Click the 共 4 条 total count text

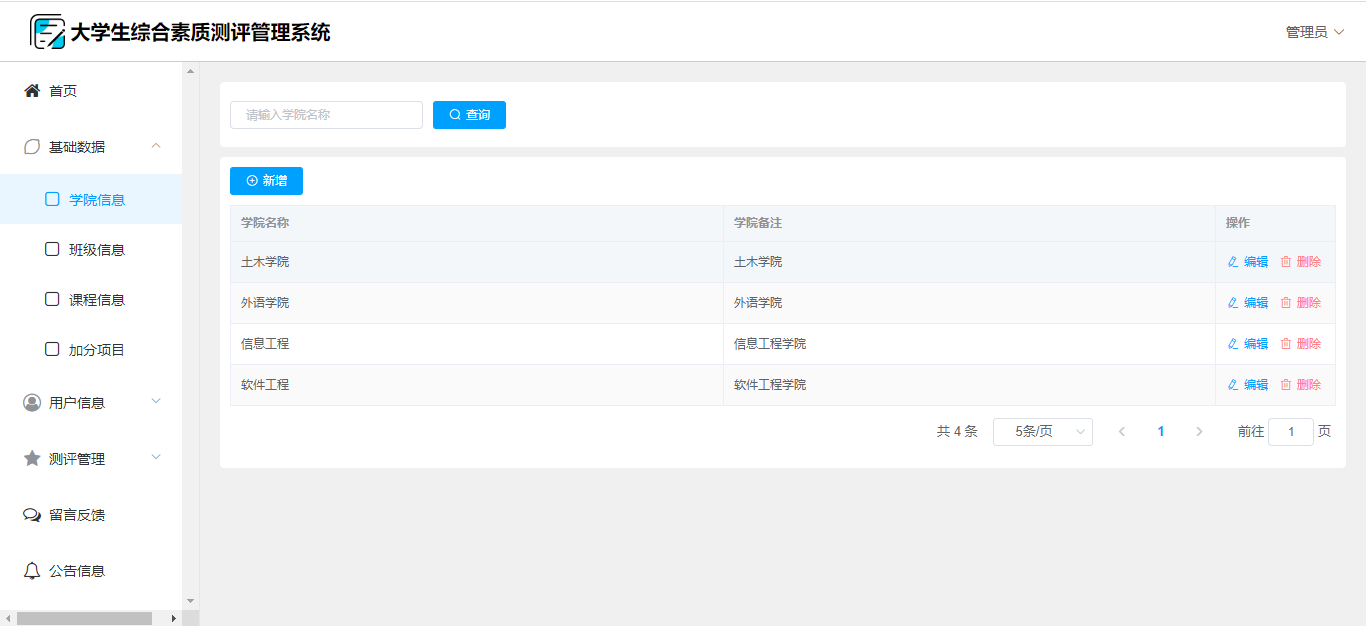(957, 432)
